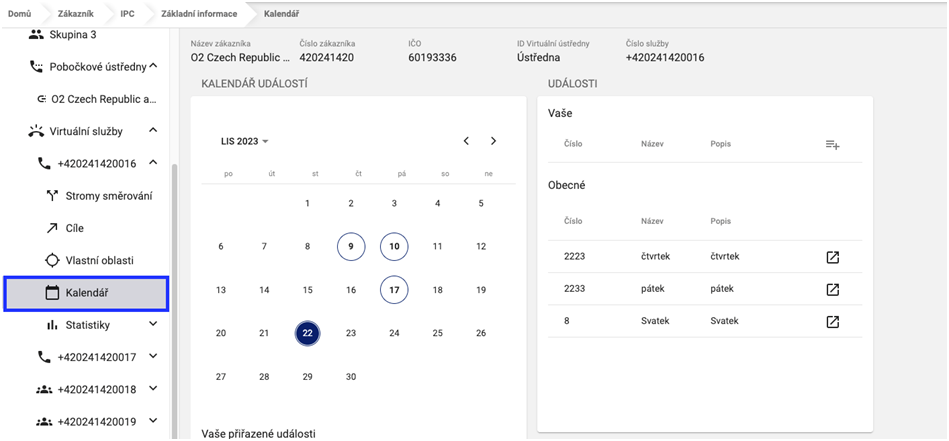
Task: Click the add event list icon
Action: pyautogui.click(x=832, y=145)
